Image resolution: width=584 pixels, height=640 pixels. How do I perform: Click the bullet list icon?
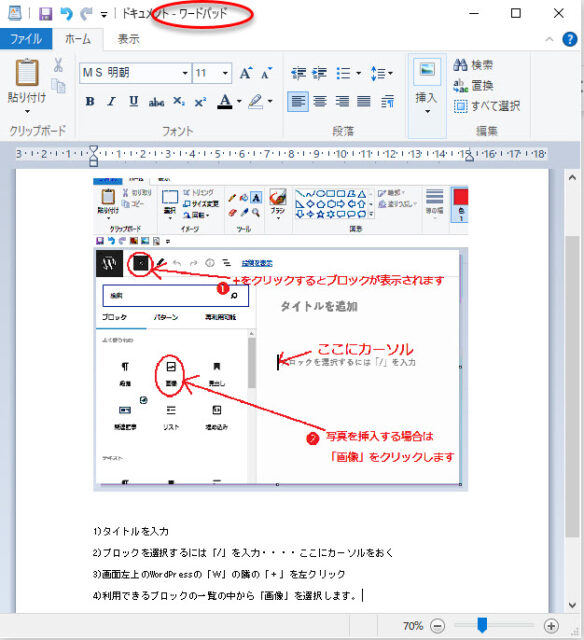coord(344,73)
